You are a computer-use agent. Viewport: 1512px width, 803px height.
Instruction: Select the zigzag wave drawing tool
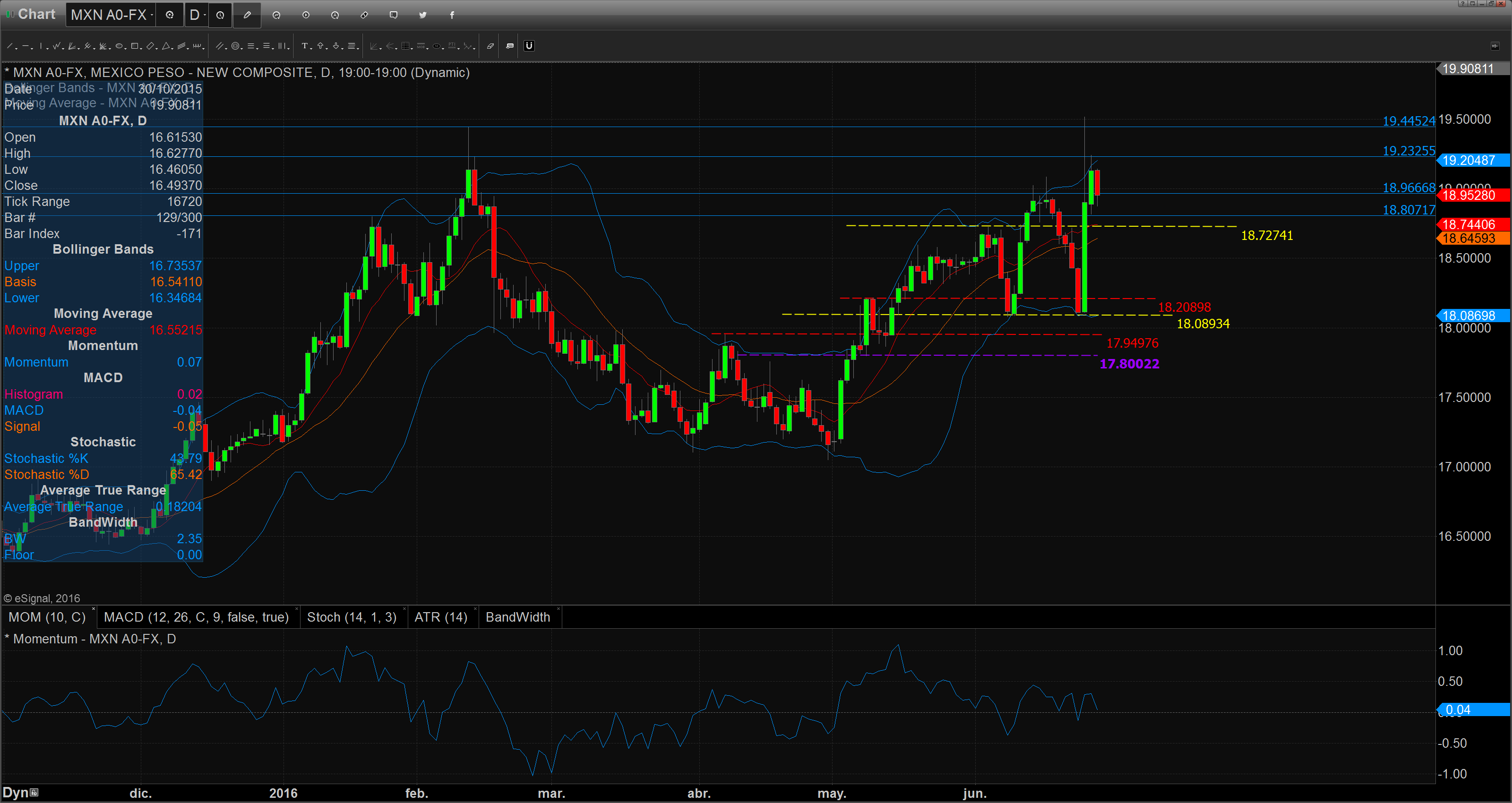56,46
